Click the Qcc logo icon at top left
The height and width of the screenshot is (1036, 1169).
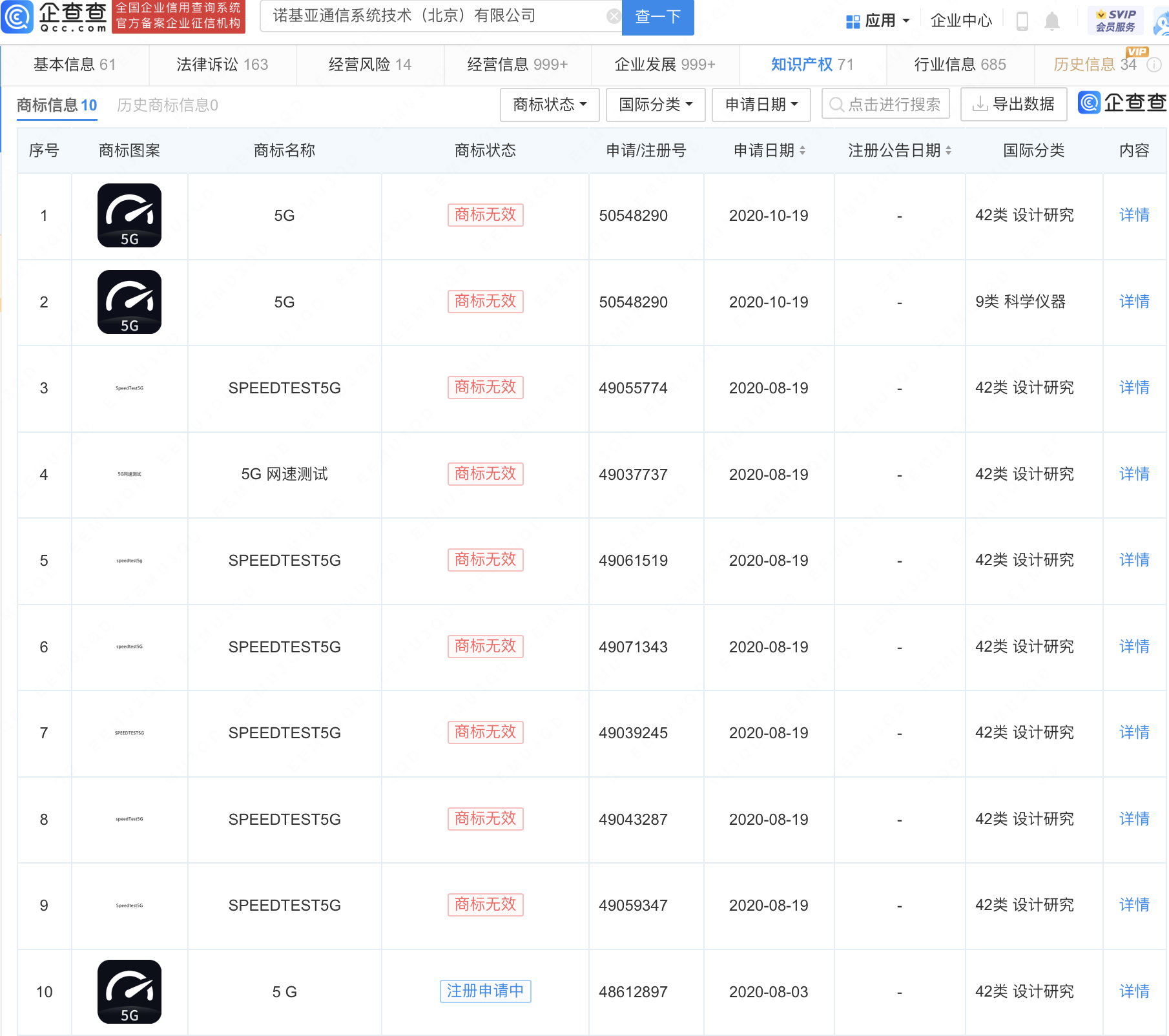pyautogui.click(x=17, y=17)
